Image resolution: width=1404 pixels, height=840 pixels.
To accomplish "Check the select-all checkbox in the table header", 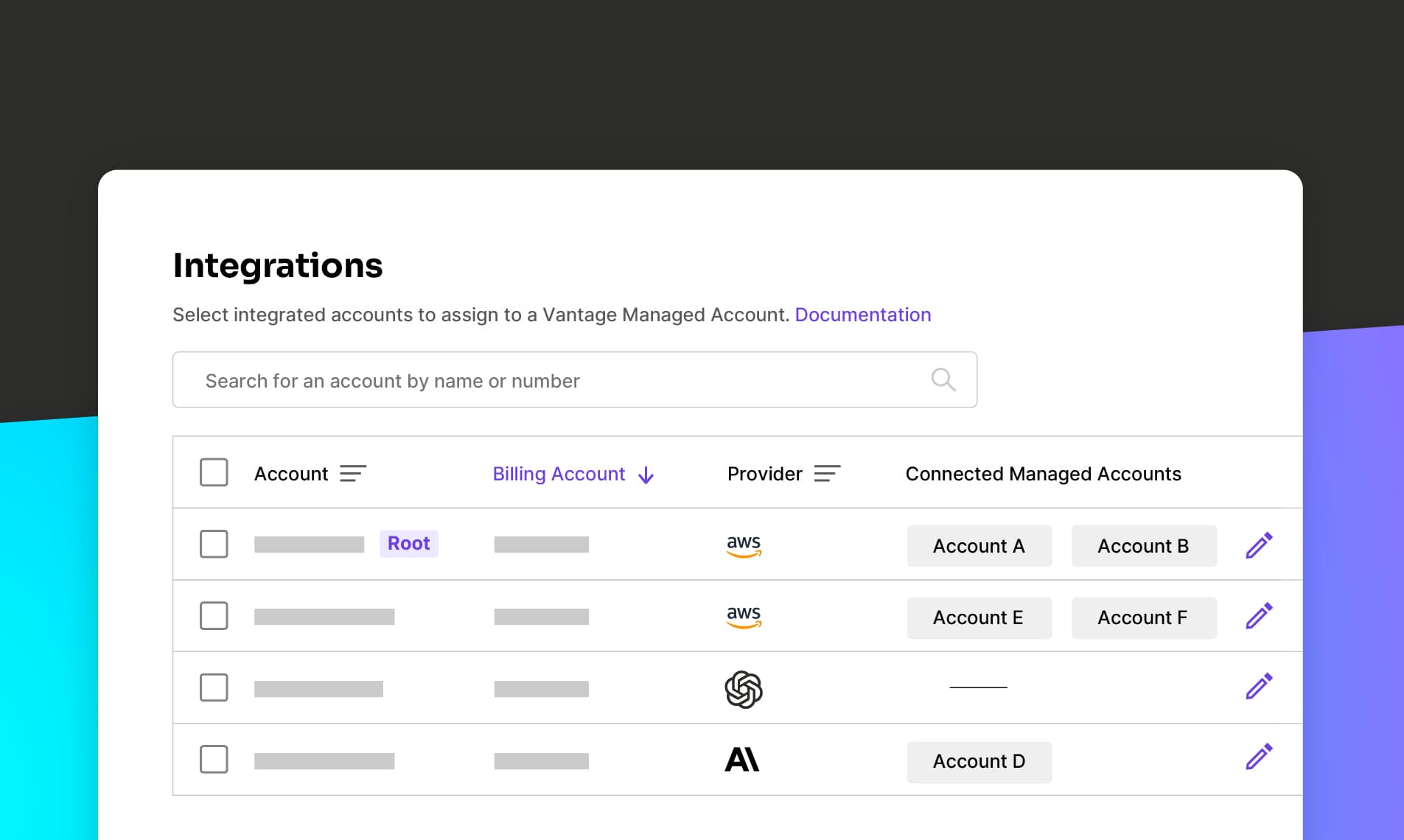I will tap(214, 473).
